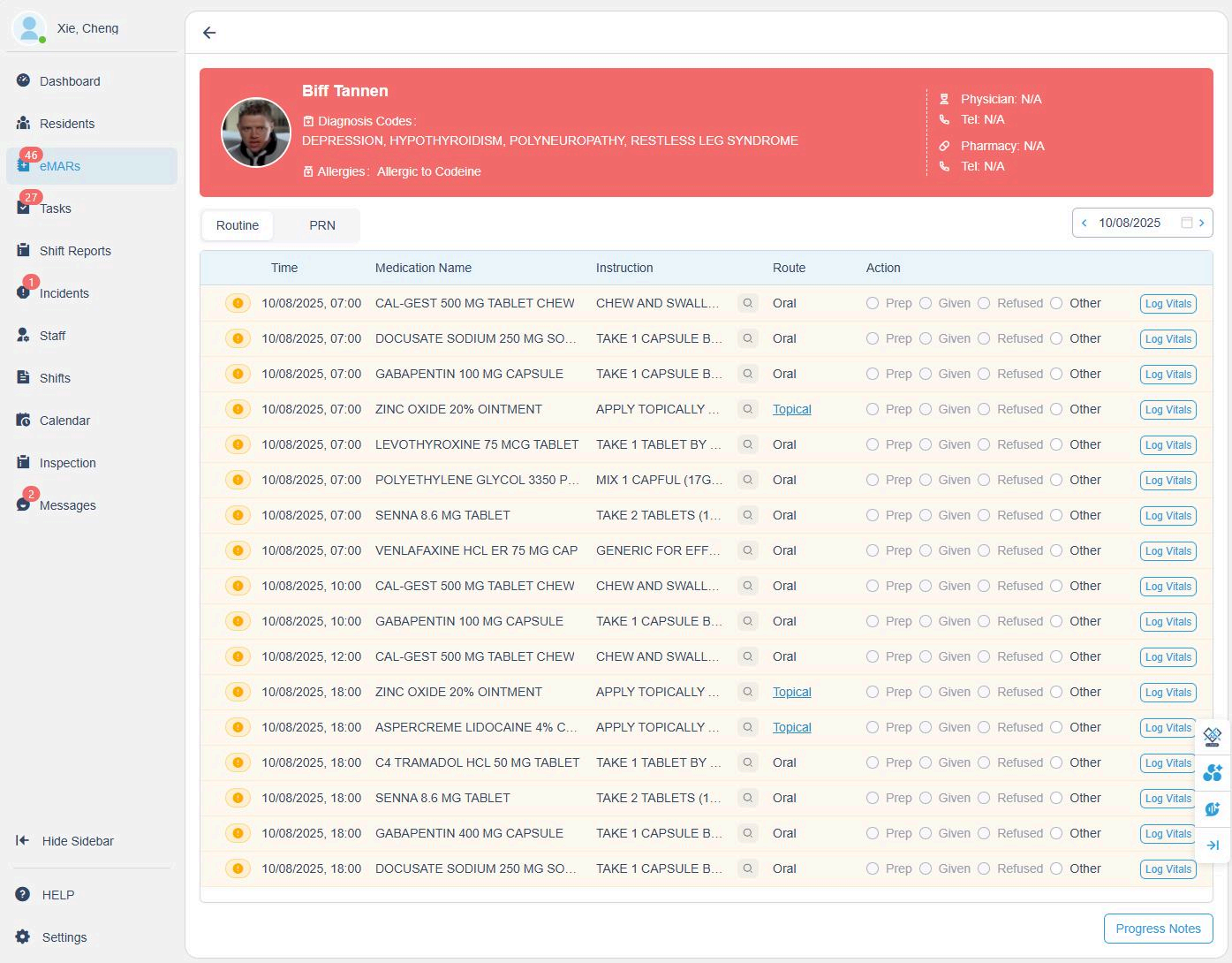
Task: Click the Hide Sidebar icon
Action: point(23,841)
